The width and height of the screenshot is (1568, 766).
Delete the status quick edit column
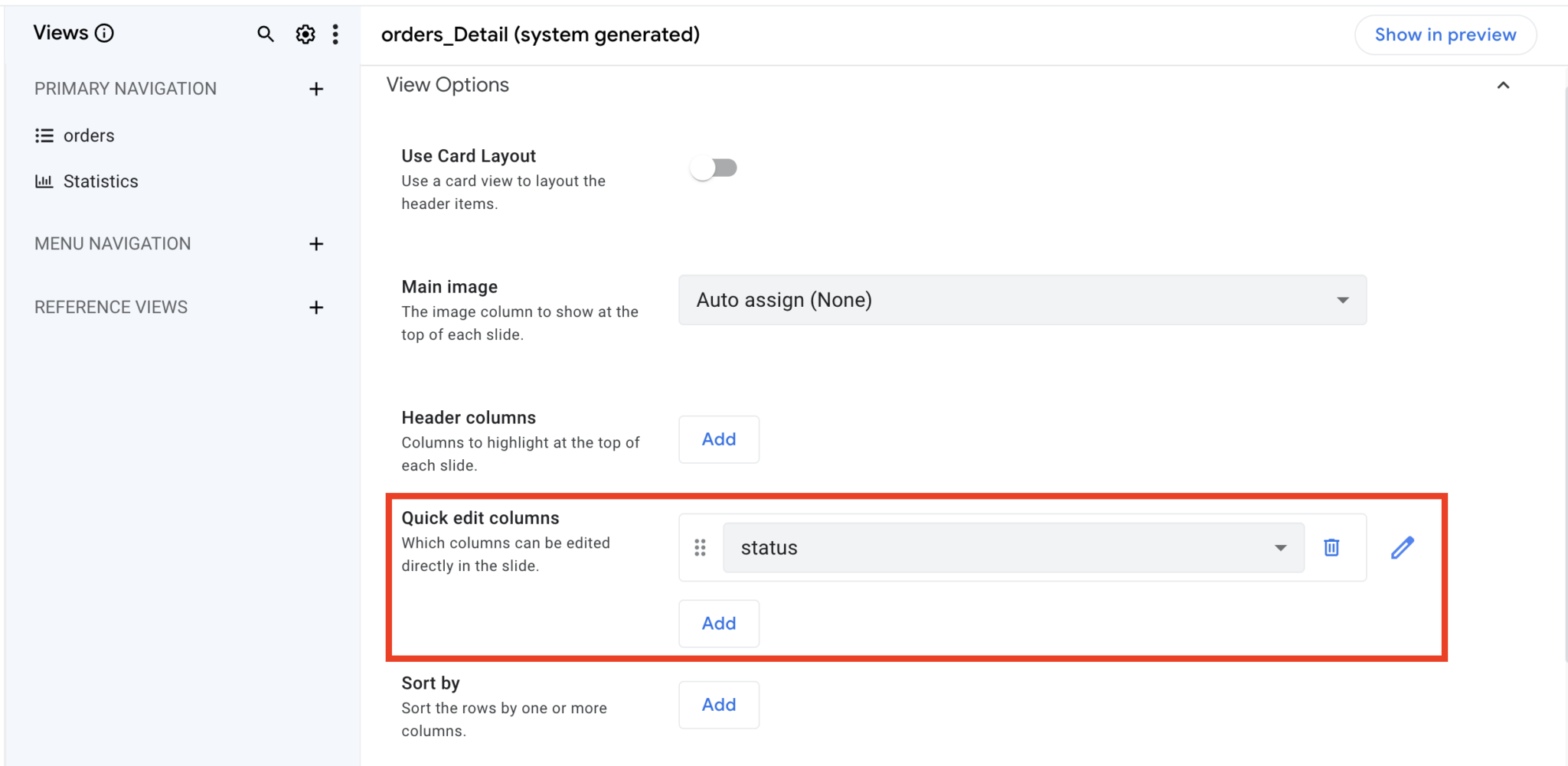(1331, 547)
